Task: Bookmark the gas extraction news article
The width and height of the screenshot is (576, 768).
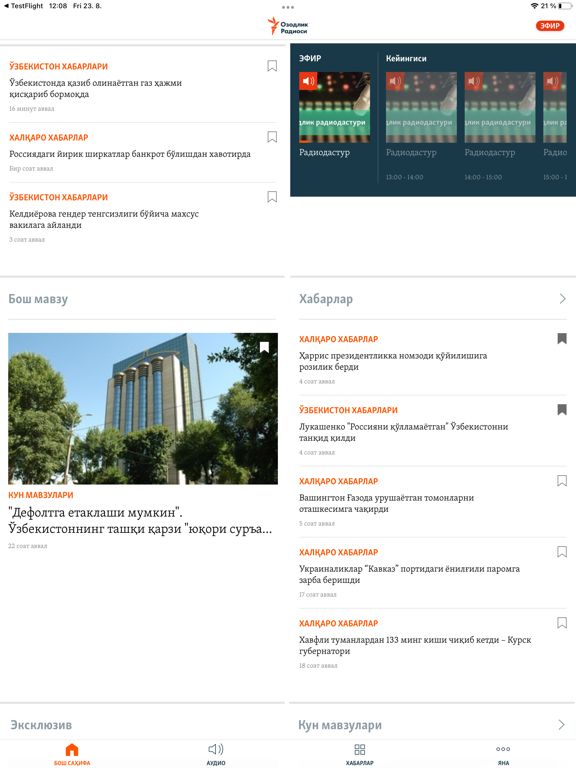Action: point(272,66)
